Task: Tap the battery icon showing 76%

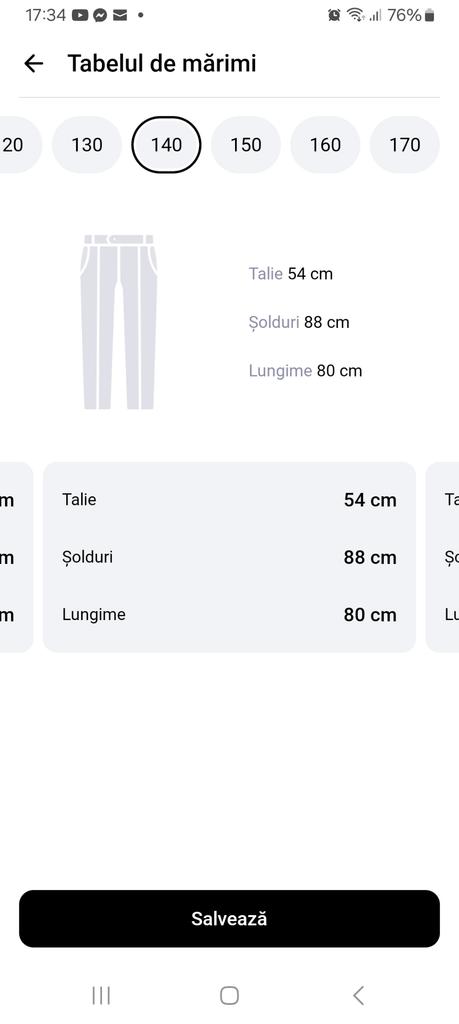Action: 429,15
